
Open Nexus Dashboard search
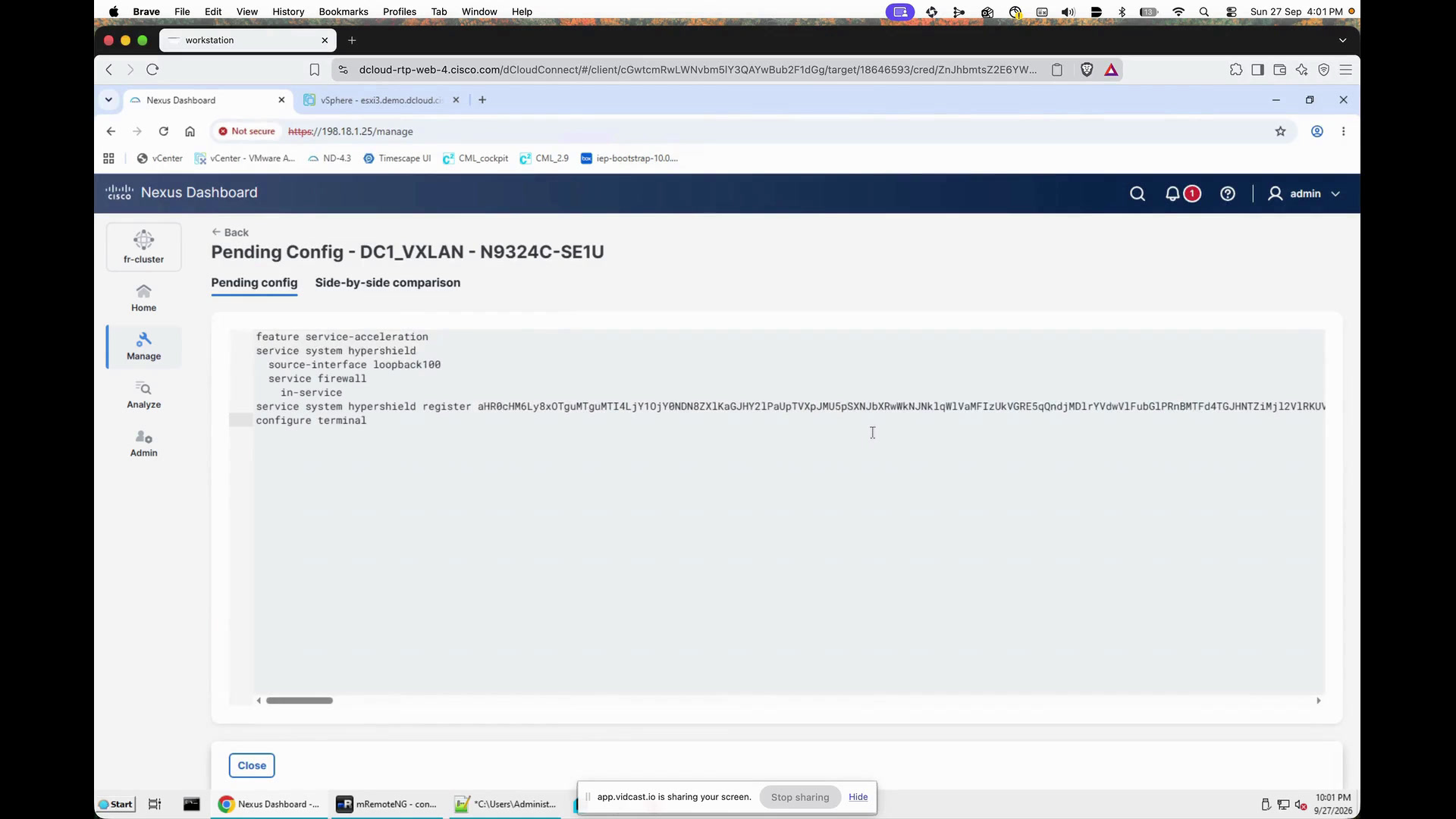click(1137, 194)
